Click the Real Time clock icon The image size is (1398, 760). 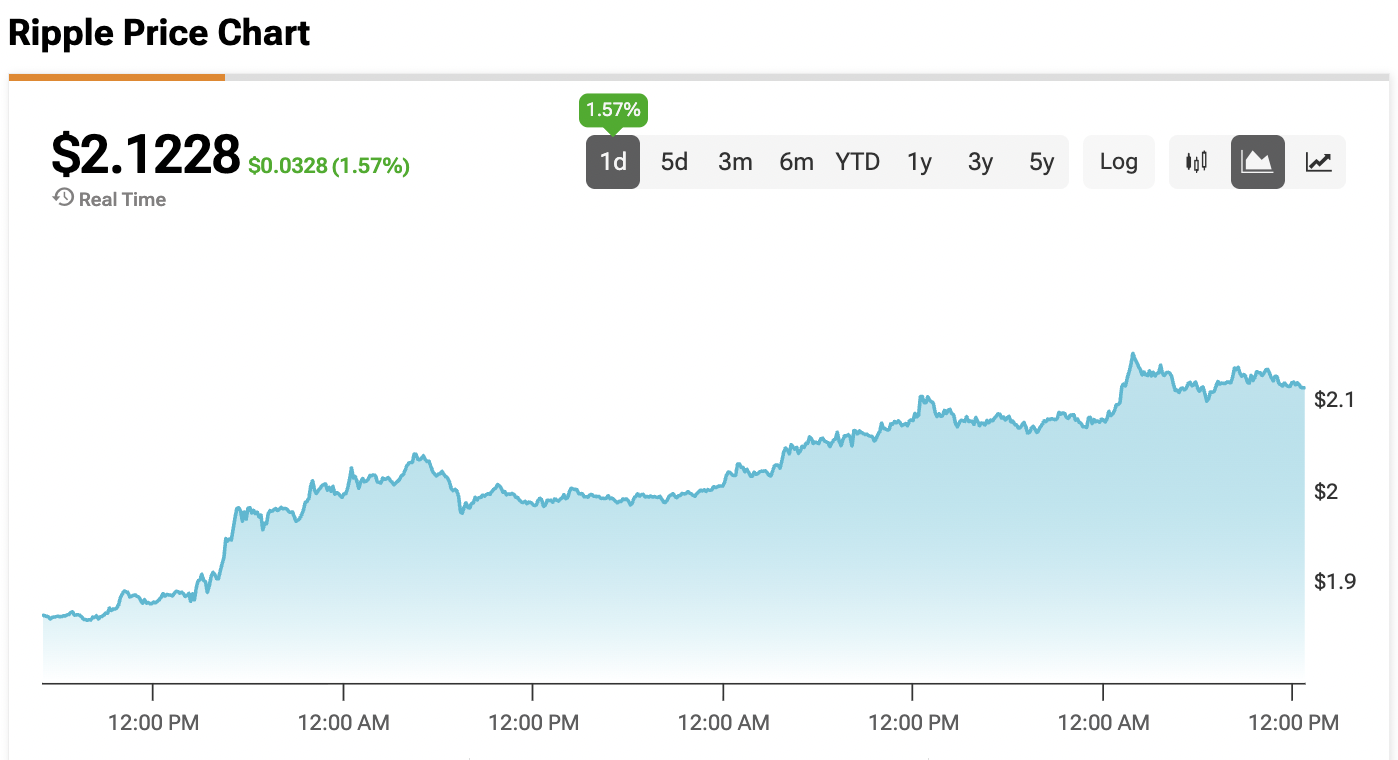(63, 198)
